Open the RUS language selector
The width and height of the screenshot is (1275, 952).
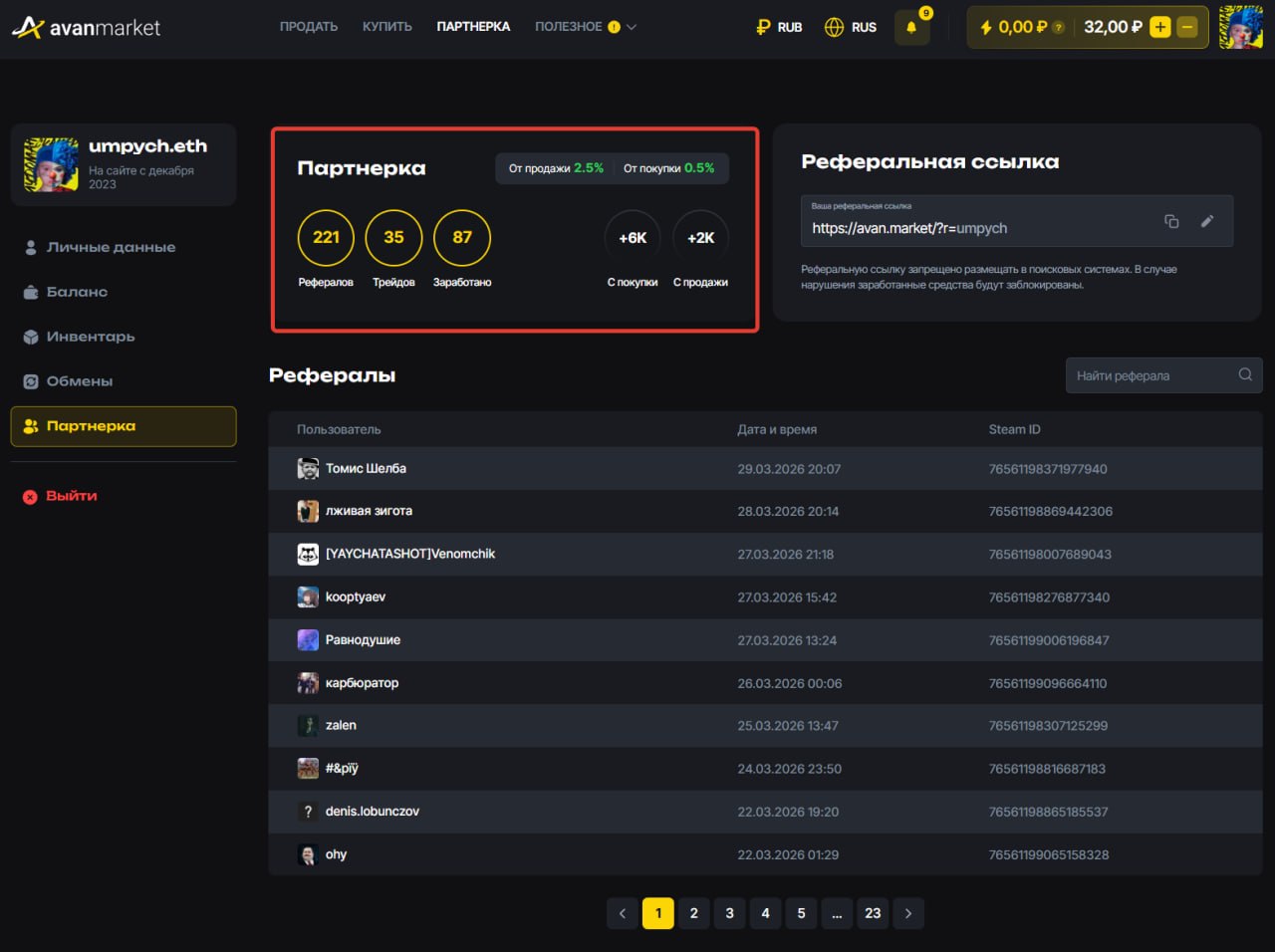click(x=851, y=28)
